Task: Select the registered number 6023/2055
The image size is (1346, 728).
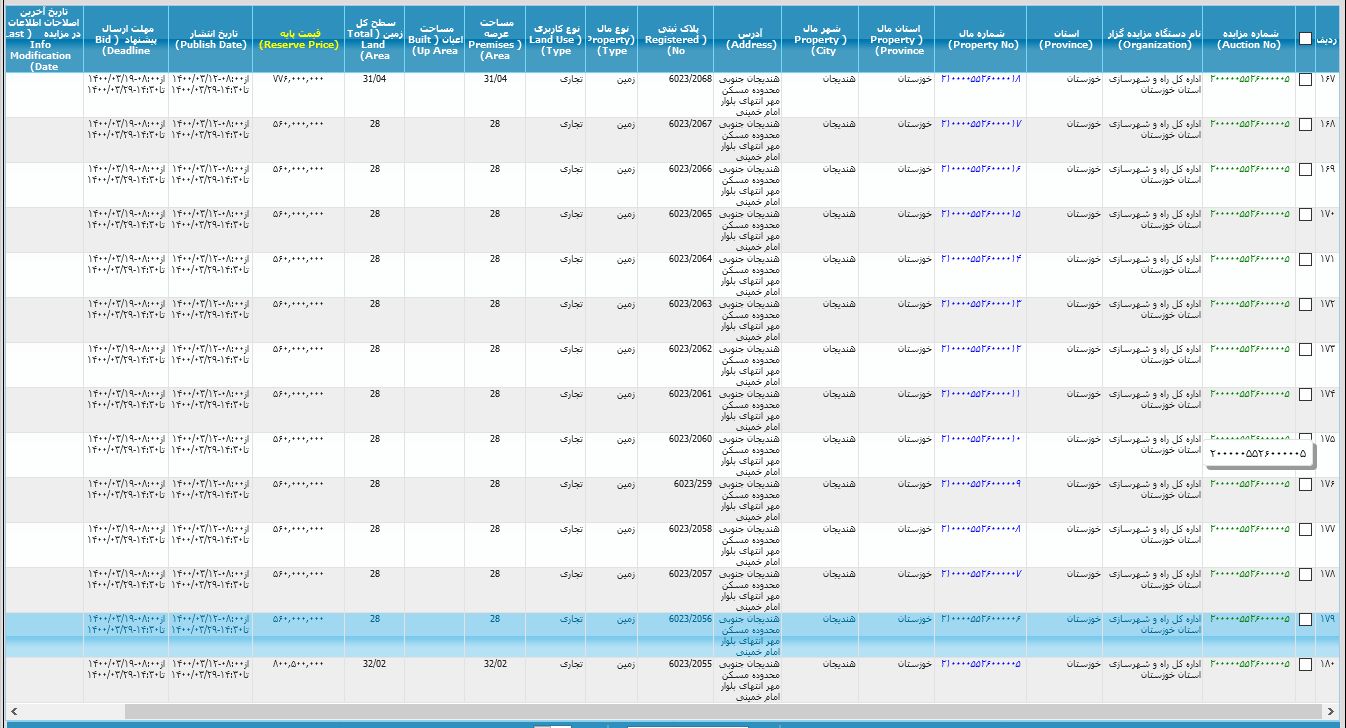Action: point(690,664)
